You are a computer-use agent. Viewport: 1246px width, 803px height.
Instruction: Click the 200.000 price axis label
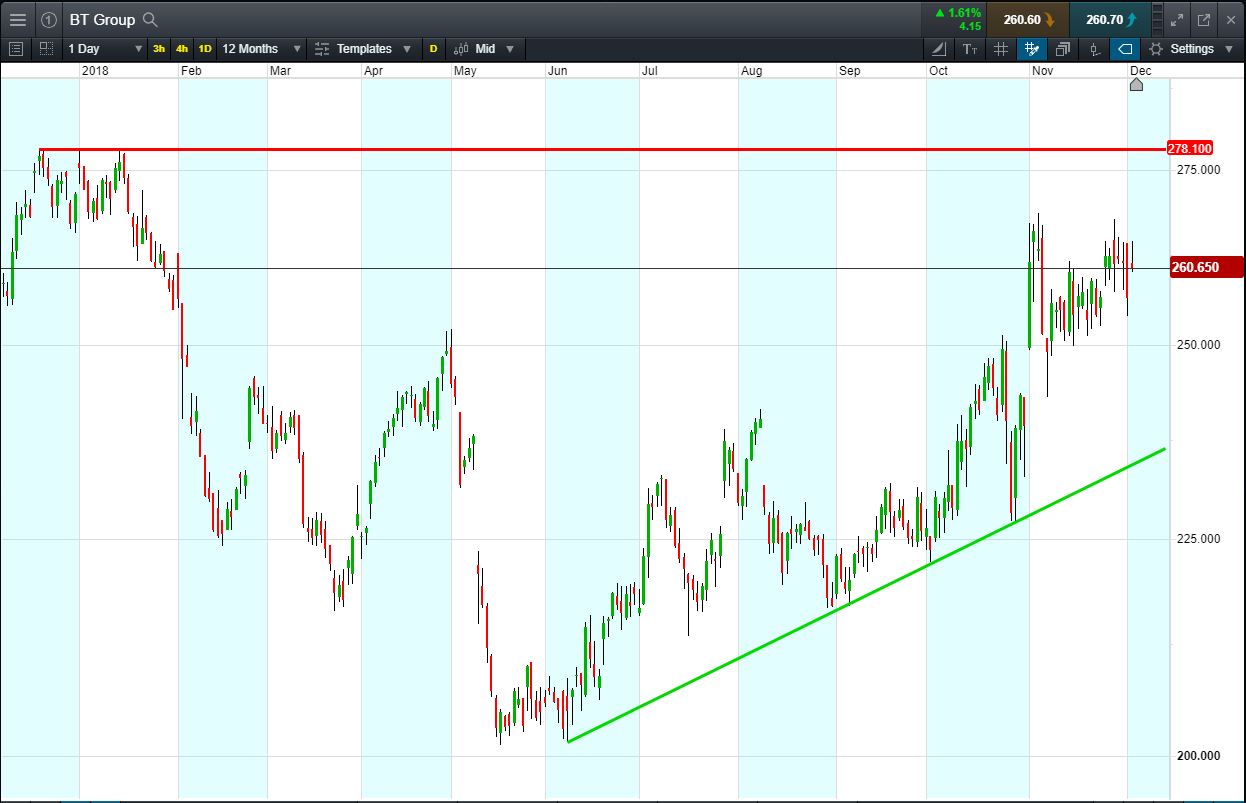(x=1196, y=756)
